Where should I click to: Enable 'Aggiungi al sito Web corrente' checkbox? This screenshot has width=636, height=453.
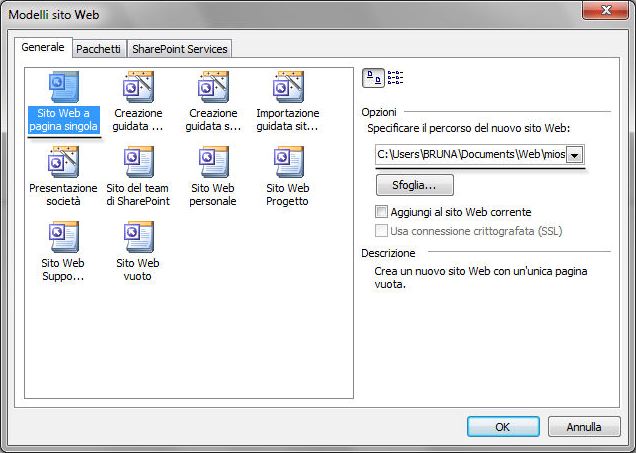(381, 212)
